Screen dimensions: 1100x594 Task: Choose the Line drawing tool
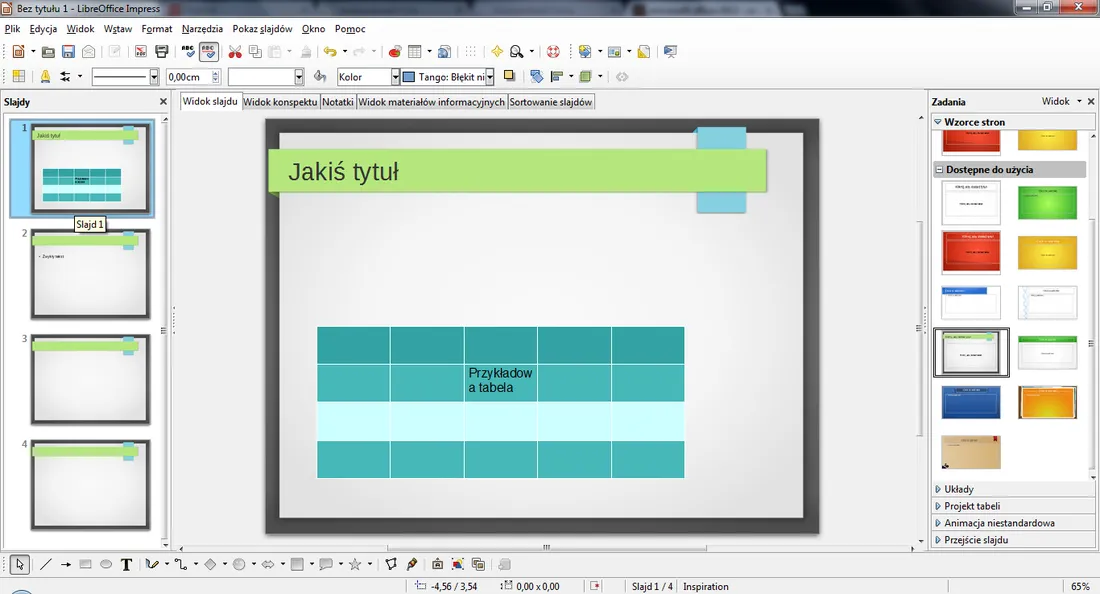coord(46,565)
